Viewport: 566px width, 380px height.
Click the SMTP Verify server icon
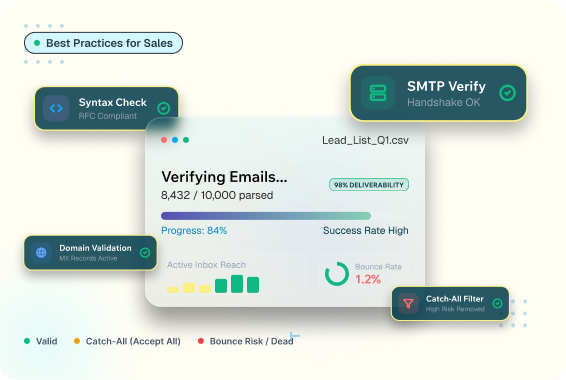(378, 93)
